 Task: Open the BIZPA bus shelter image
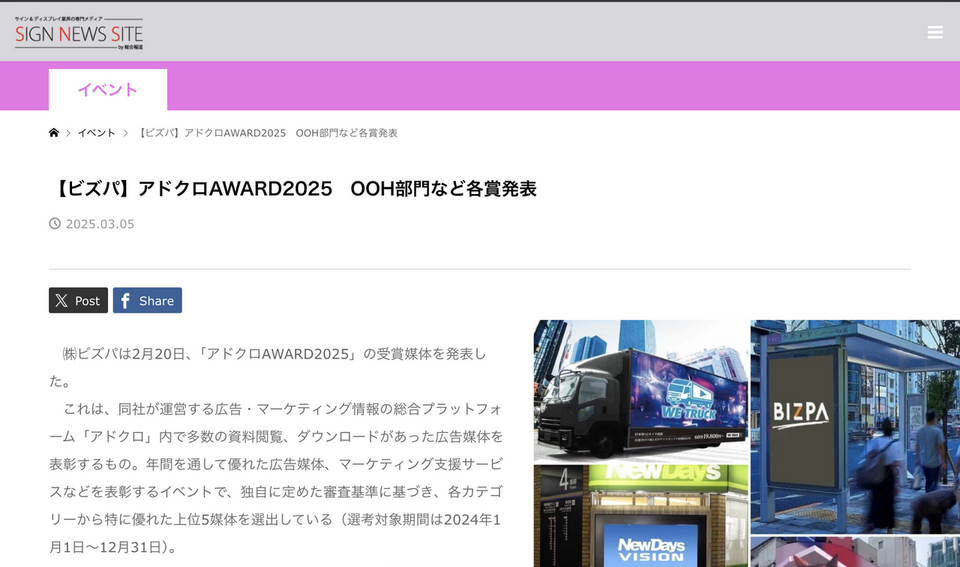pyautogui.click(x=855, y=427)
